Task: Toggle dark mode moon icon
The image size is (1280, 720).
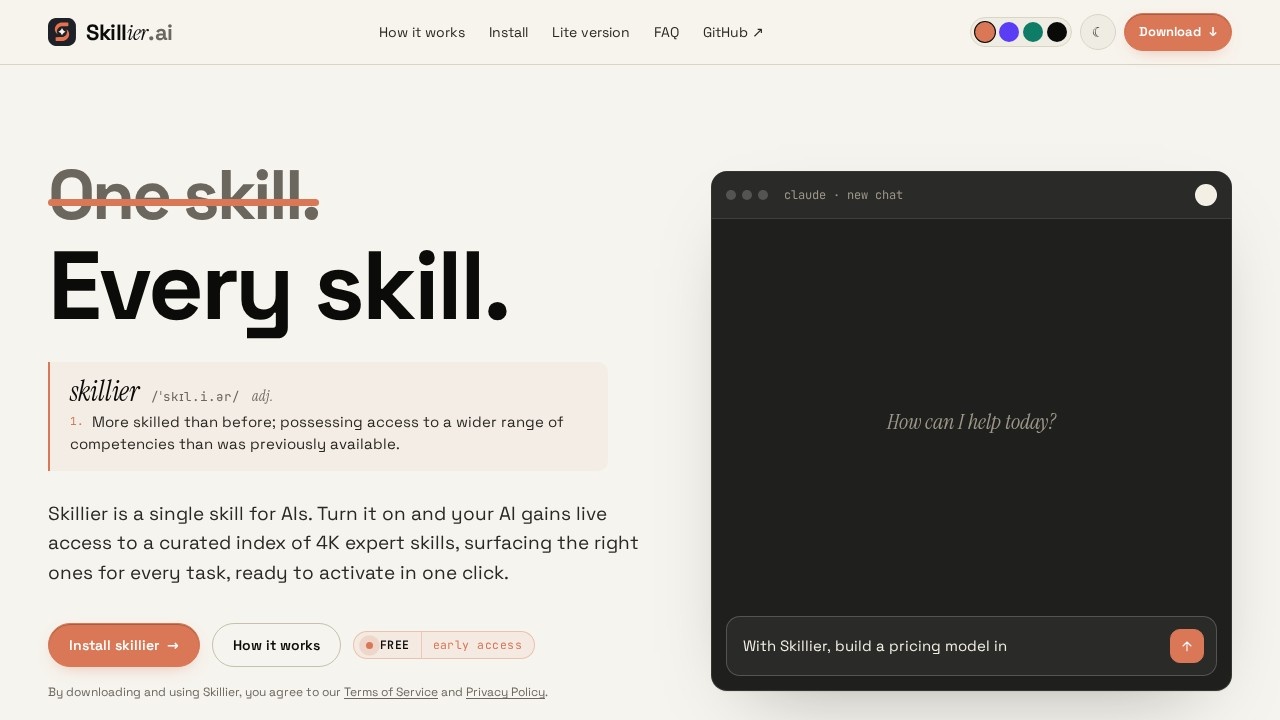Action: tap(1097, 32)
